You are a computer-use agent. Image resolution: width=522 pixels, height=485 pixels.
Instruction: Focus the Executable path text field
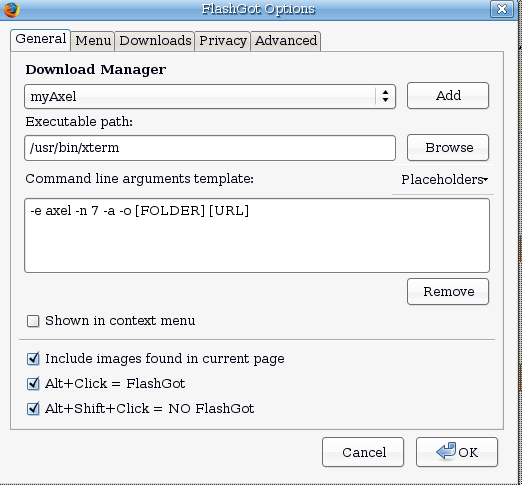210,148
